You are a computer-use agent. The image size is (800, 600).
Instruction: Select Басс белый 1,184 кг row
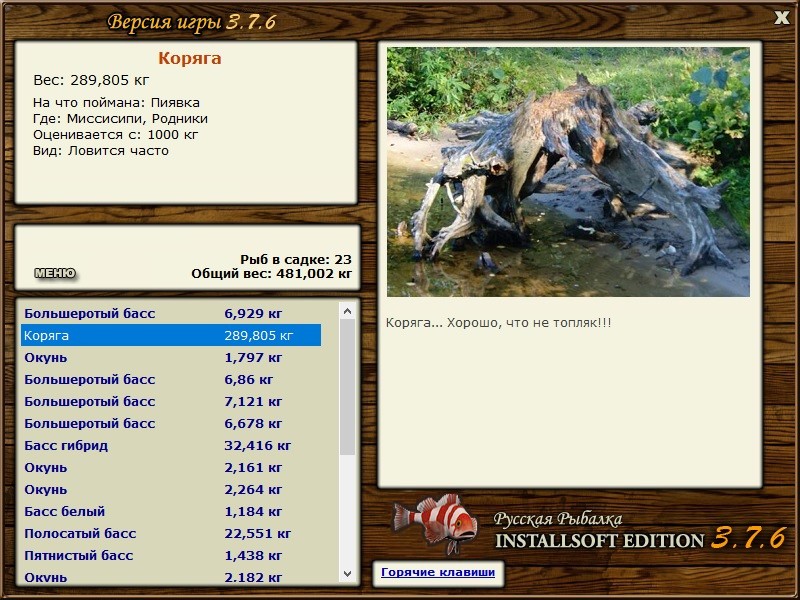(171, 511)
